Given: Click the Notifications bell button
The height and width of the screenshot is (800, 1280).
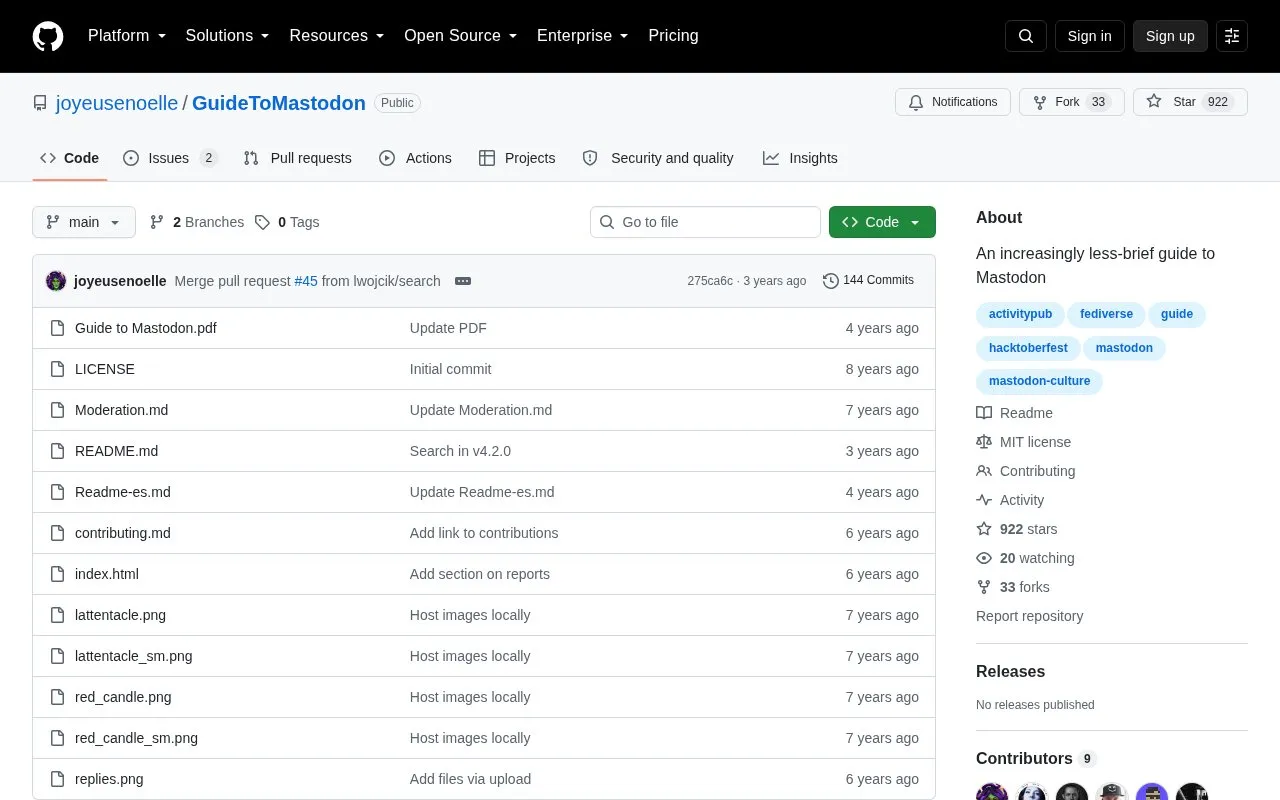Looking at the screenshot, I should 953,102.
